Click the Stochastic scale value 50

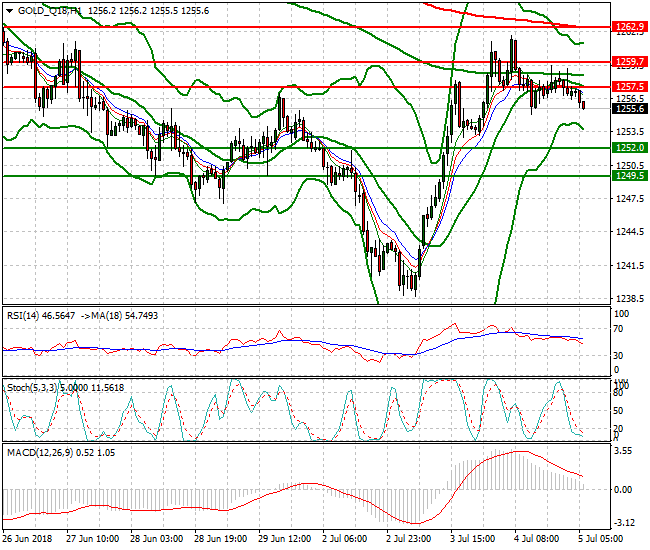[618, 411]
